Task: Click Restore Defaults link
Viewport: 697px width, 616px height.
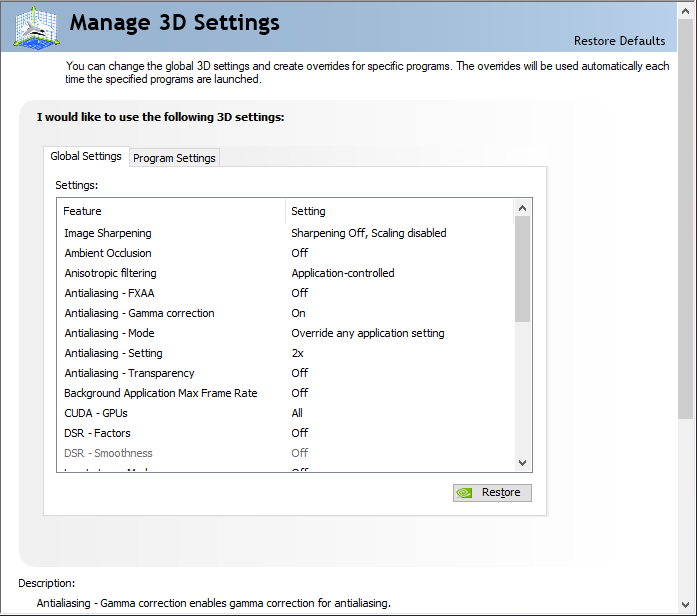Action: (619, 41)
